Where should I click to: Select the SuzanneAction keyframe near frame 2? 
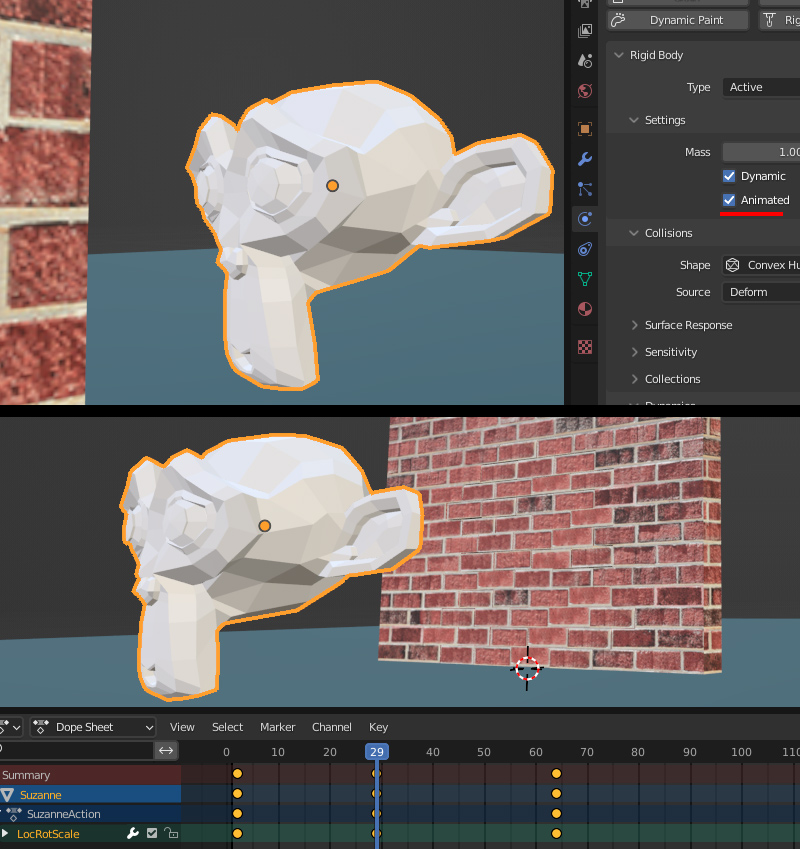tap(237, 813)
